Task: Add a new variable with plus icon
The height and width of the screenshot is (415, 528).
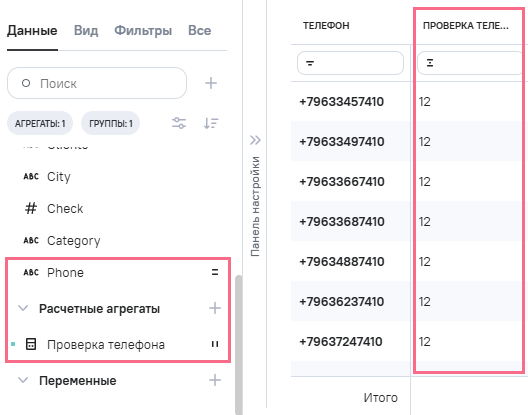Action: point(215,380)
